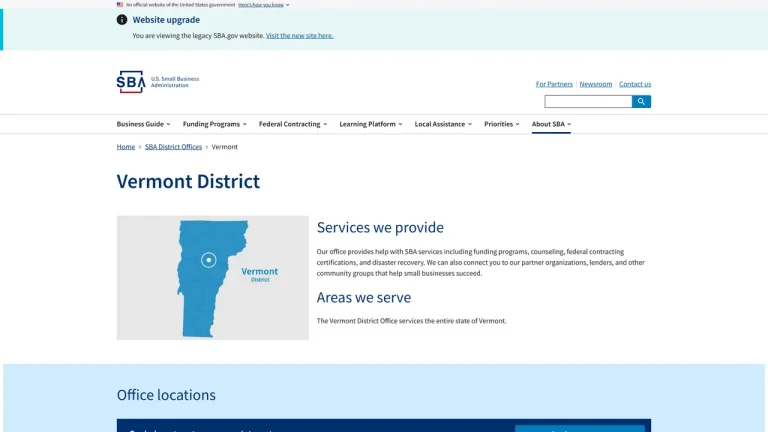This screenshot has height=432, width=768.
Task: Open the Priorities menu
Action: click(502, 124)
